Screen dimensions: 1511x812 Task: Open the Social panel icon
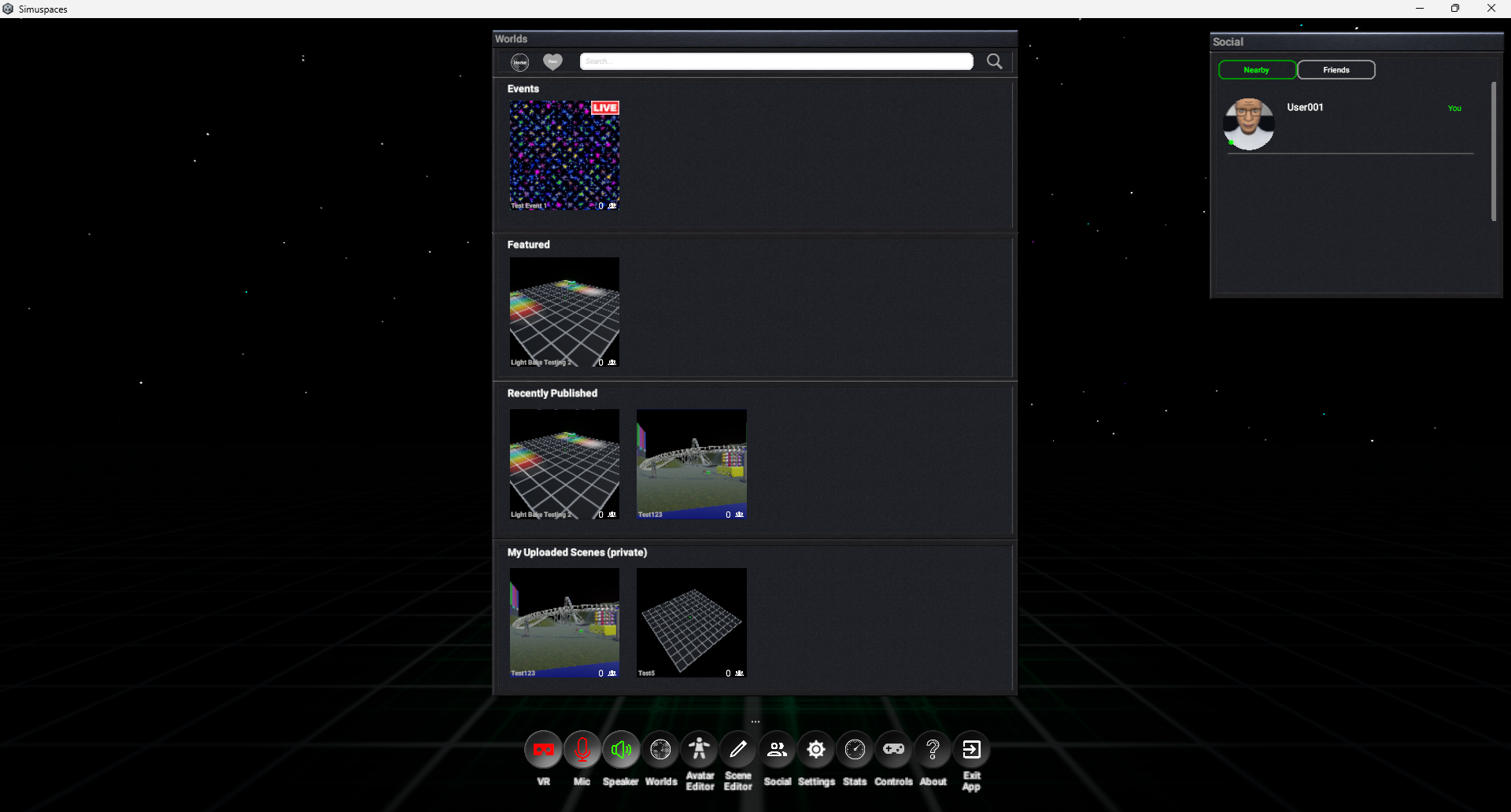(777, 750)
